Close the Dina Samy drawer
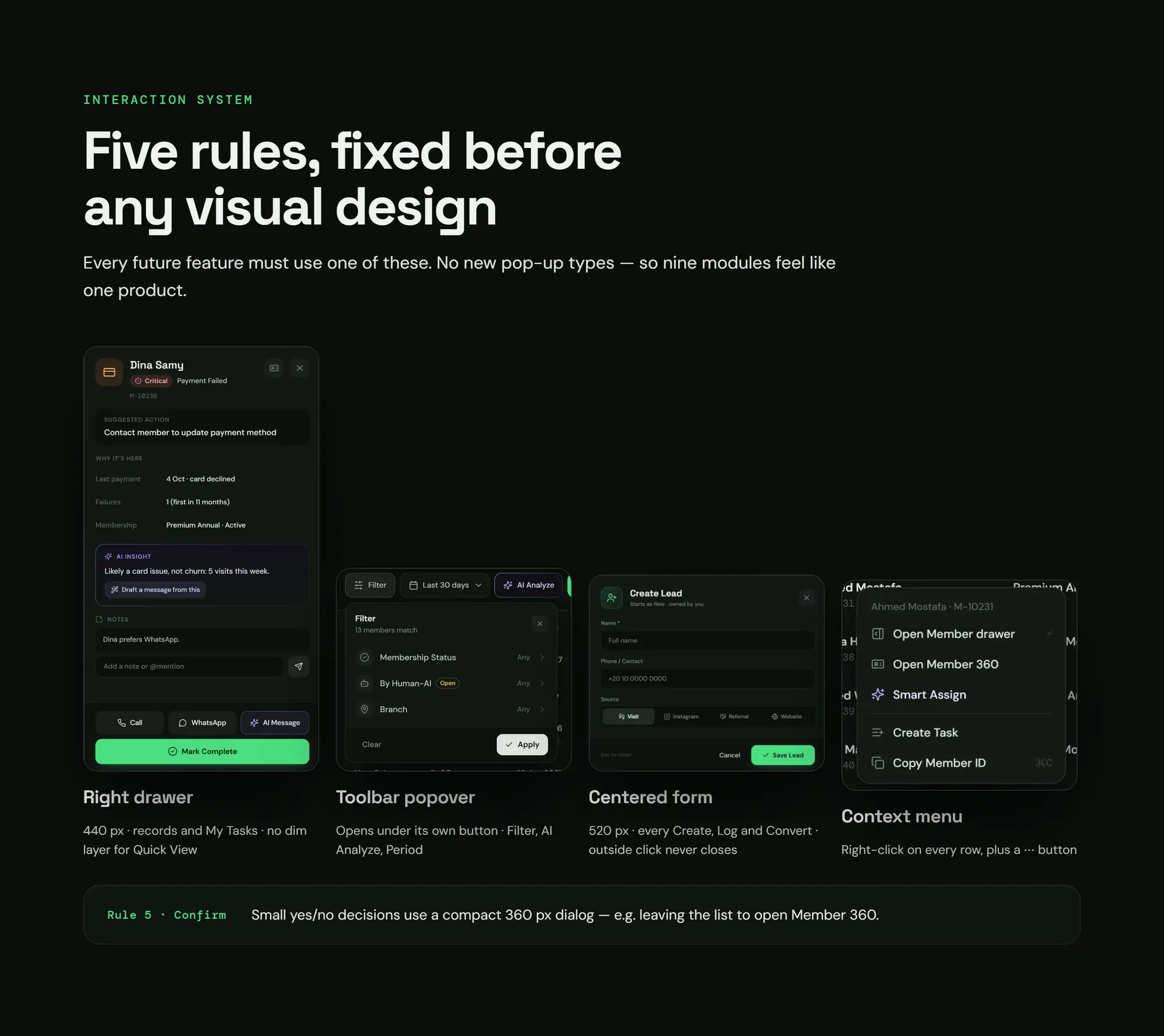Image resolution: width=1164 pixels, height=1036 pixels. click(300, 368)
